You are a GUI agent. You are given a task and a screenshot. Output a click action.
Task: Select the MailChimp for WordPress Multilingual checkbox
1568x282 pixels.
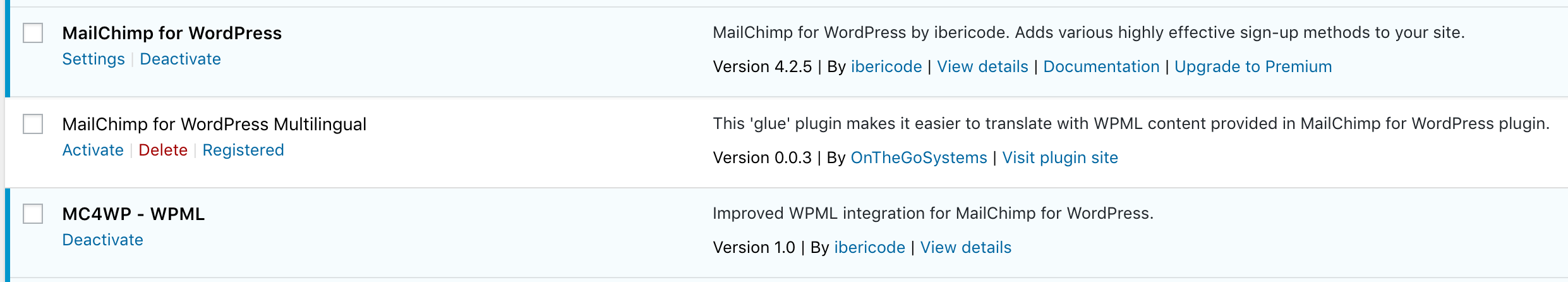(x=33, y=124)
